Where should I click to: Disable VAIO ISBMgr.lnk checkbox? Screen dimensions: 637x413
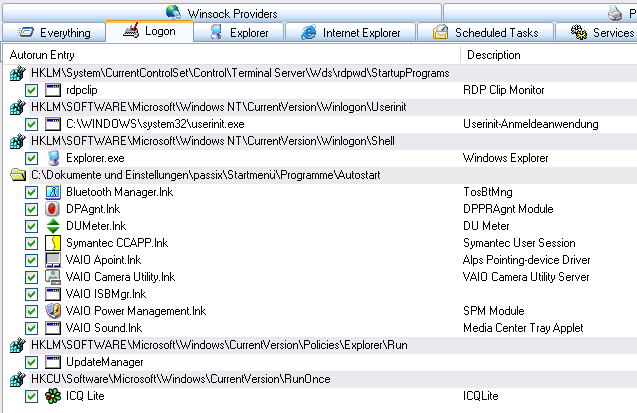click(x=32, y=294)
